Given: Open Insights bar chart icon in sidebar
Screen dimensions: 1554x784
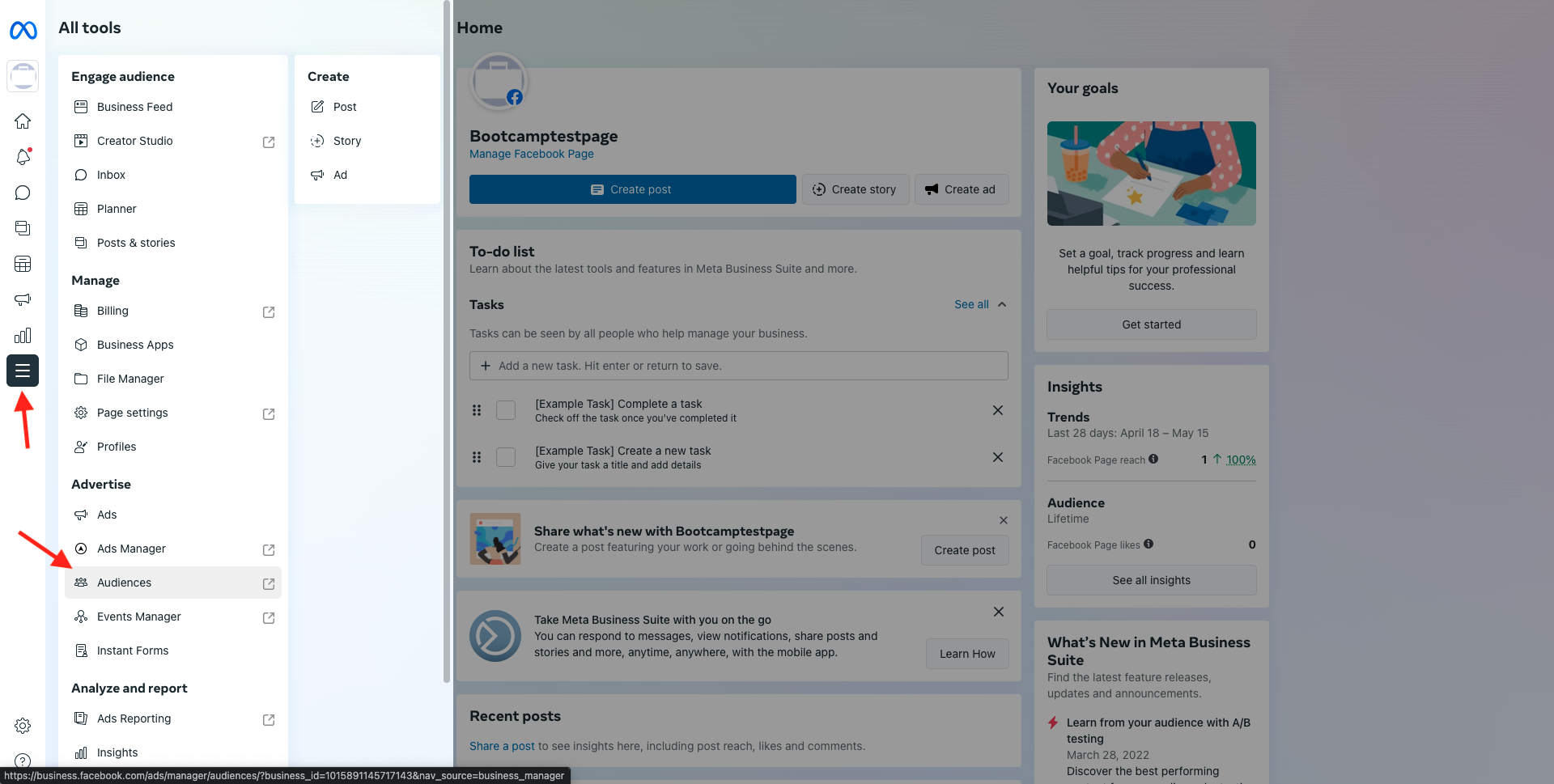Looking at the screenshot, I should point(23,335).
